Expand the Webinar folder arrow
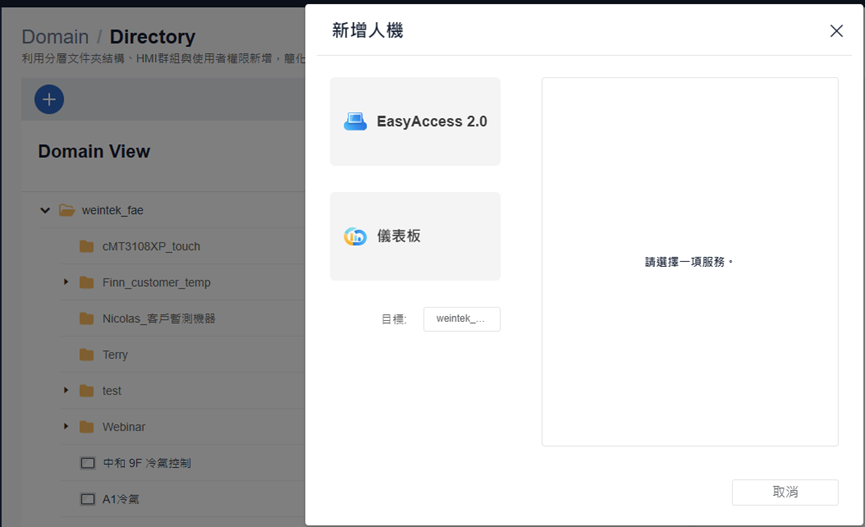Viewport: 865px width, 527px height. [66, 426]
